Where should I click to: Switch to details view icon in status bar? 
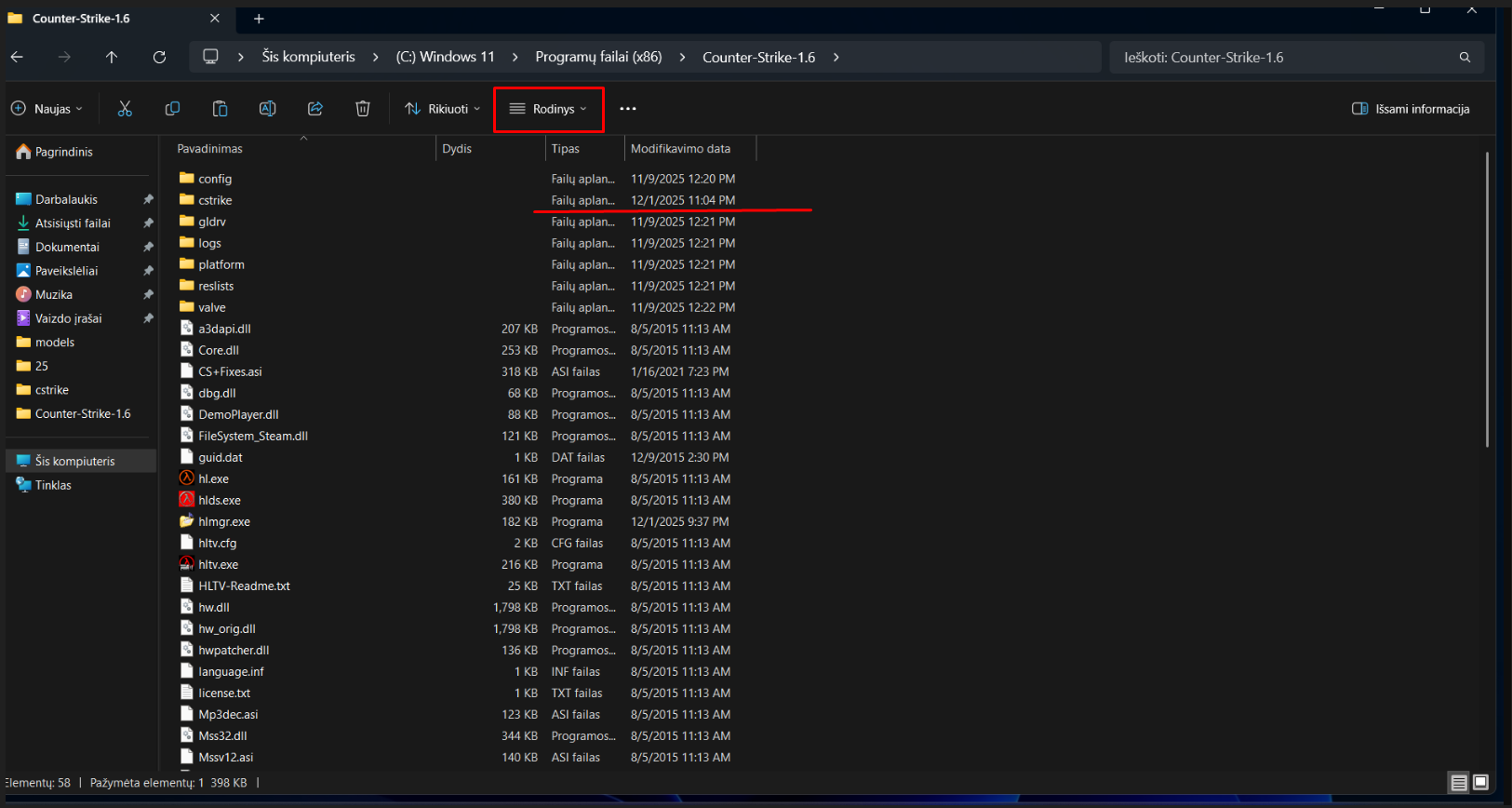[1459, 783]
